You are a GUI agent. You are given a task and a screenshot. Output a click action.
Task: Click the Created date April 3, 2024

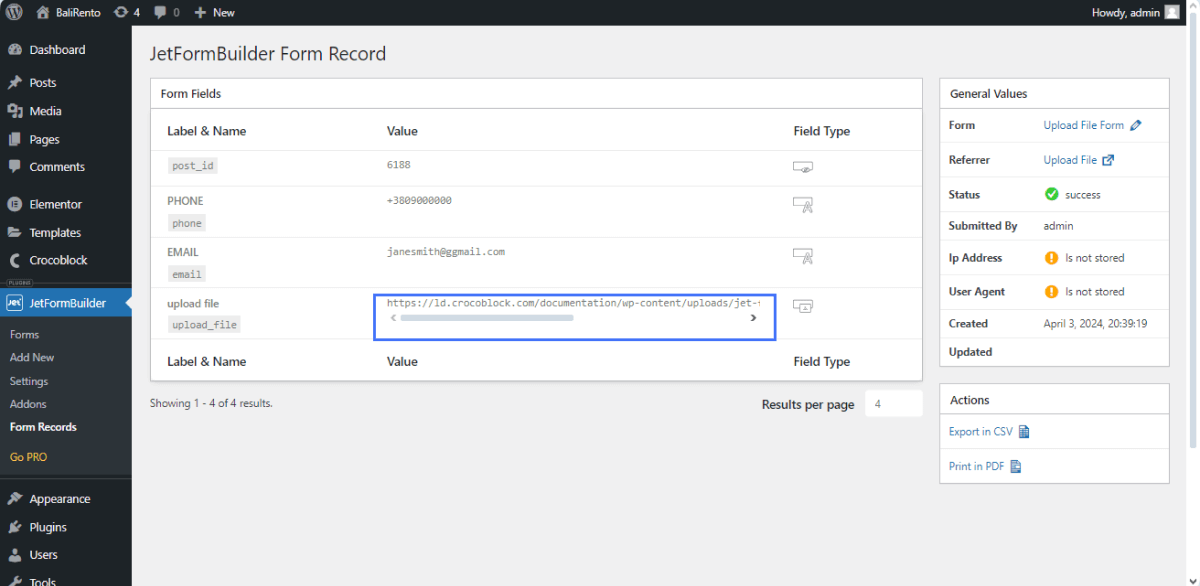(x=1095, y=324)
